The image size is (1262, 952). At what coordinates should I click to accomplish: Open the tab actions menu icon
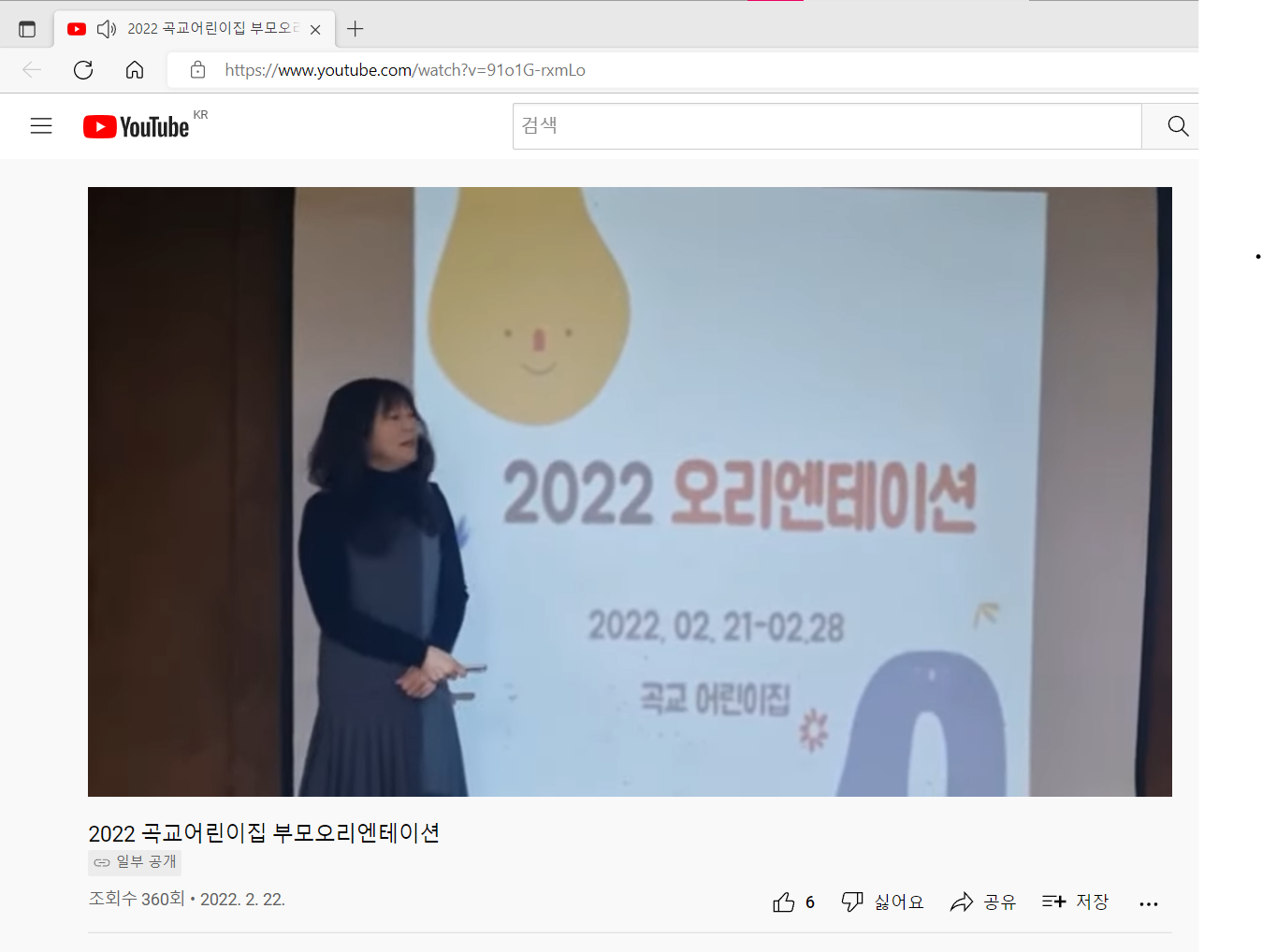pos(27,29)
